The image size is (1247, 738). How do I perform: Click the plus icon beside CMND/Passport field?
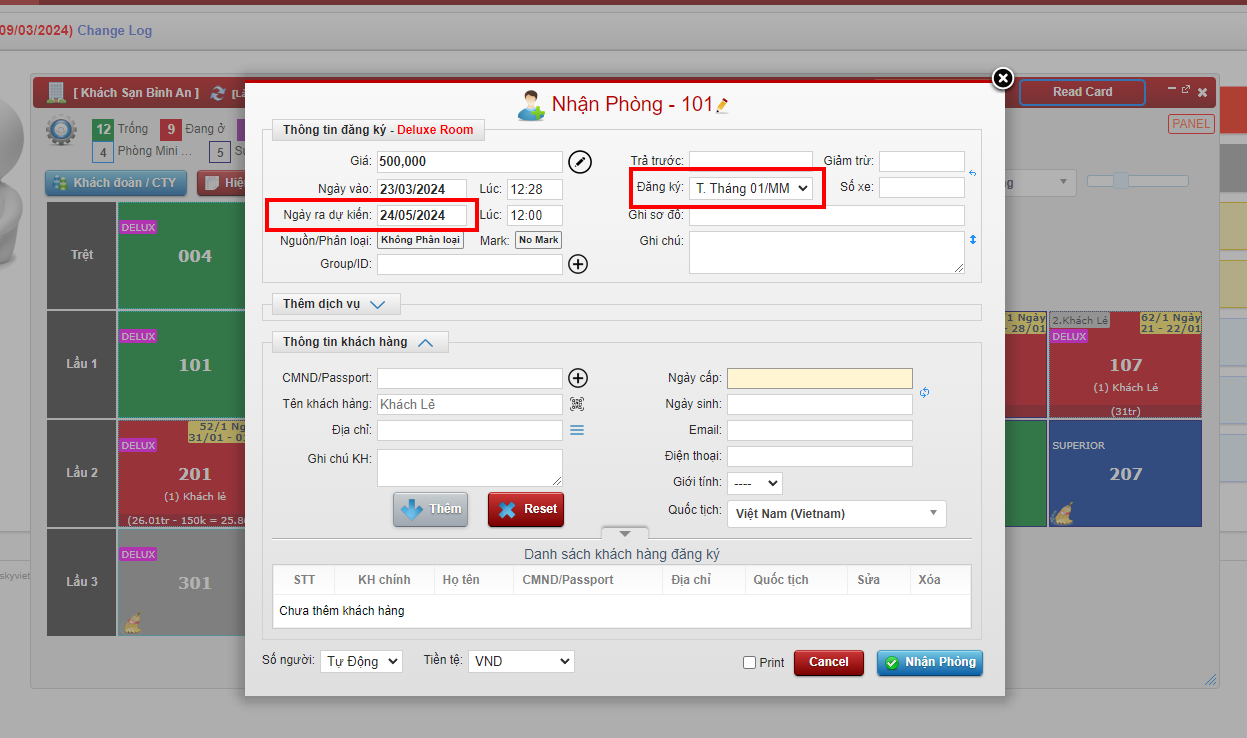pos(578,378)
